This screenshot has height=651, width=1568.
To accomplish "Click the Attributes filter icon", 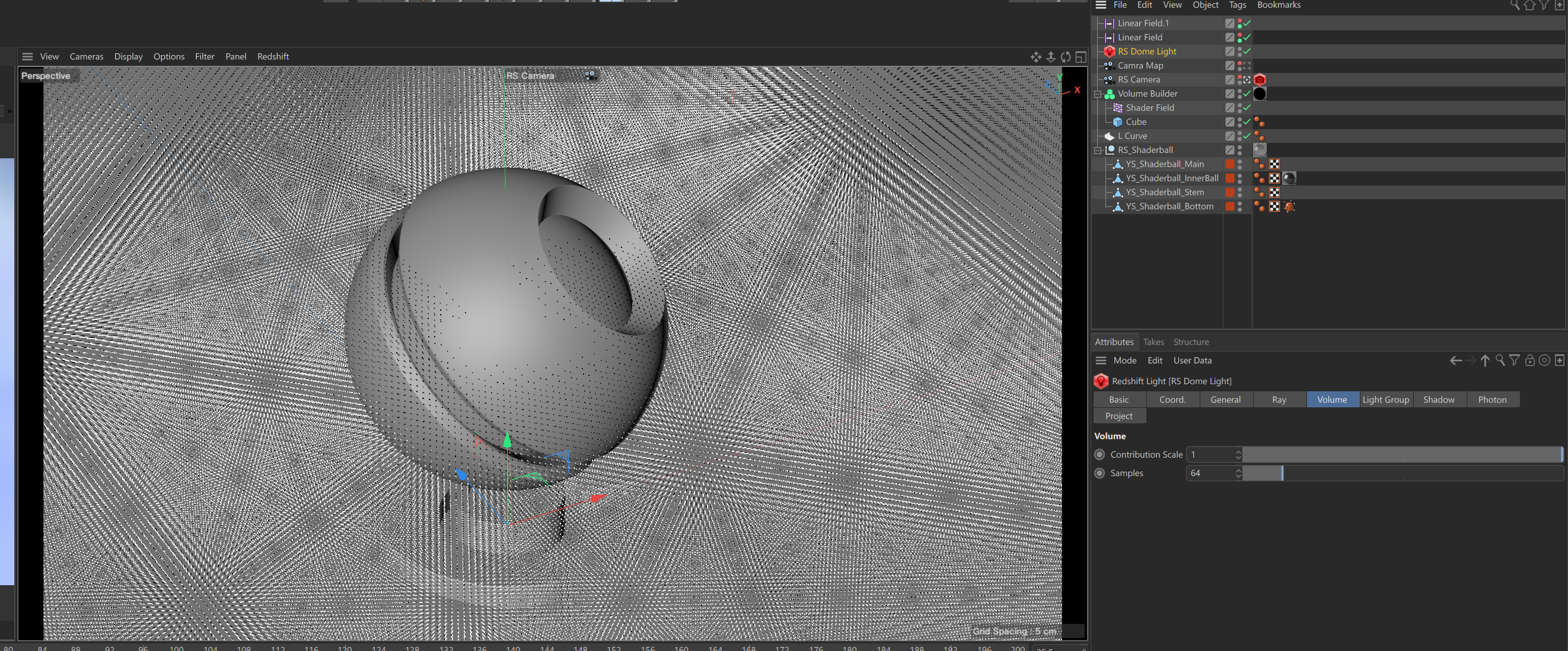I will (x=1515, y=361).
